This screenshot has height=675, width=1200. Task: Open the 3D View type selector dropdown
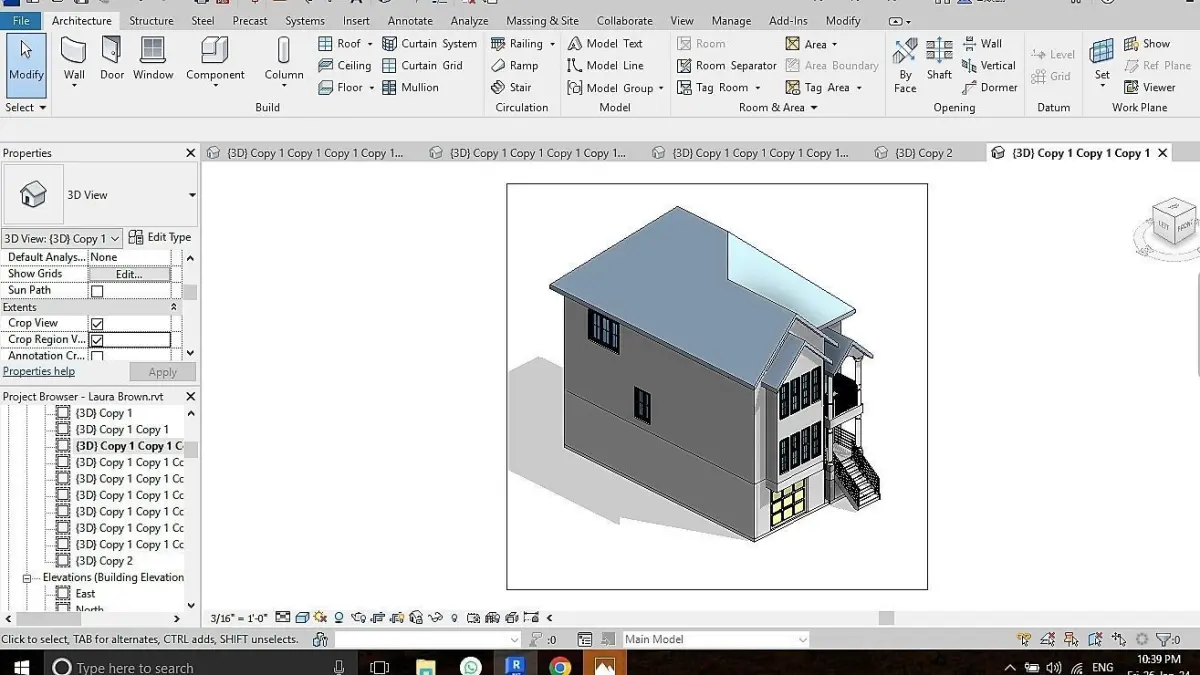pyautogui.click(x=192, y=195)
